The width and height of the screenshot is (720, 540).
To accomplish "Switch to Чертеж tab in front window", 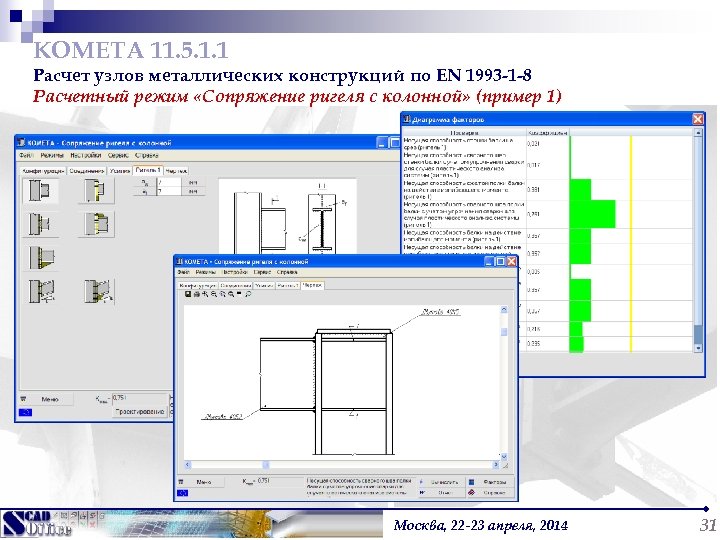I will pos(312,285).
